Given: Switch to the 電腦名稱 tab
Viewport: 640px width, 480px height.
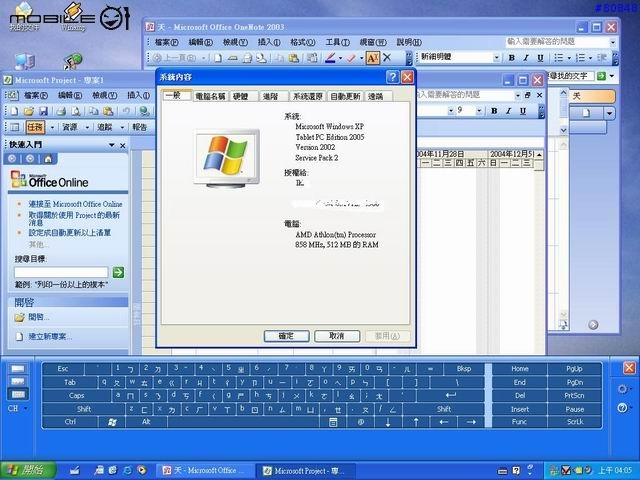Looking at the screenshot, I should coord(210,96).
